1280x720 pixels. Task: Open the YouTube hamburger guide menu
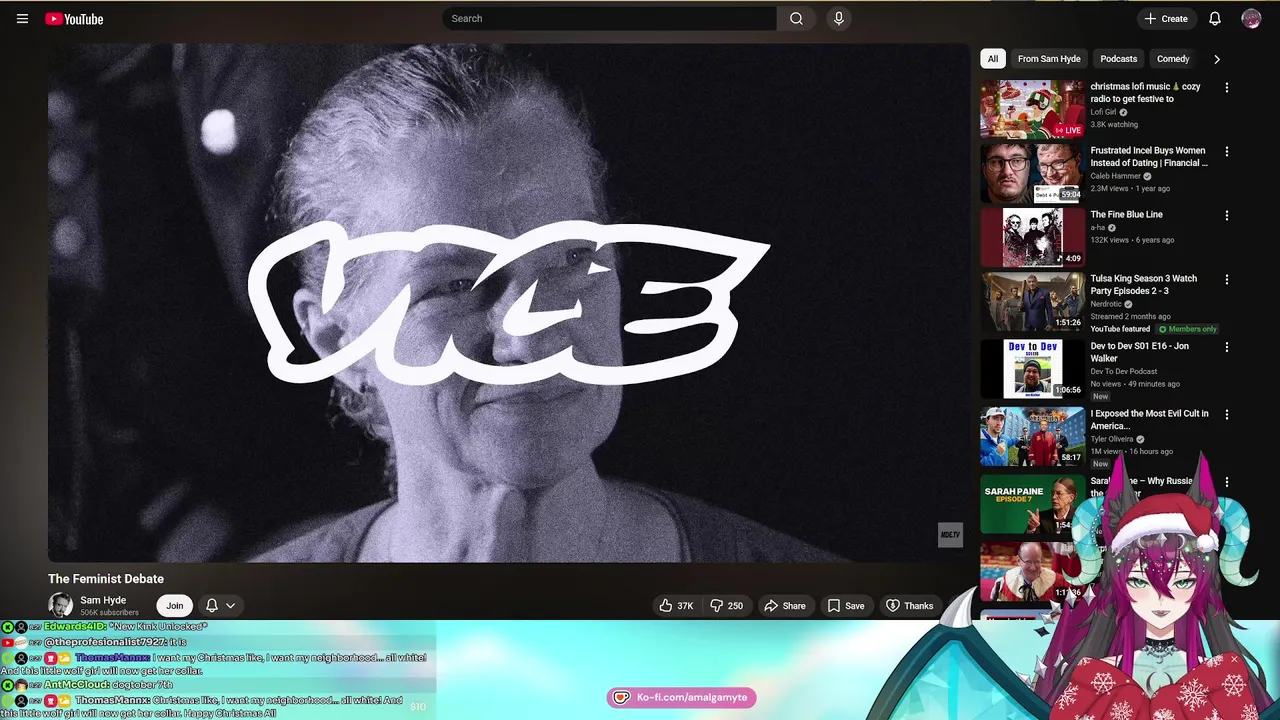[22, 18]
